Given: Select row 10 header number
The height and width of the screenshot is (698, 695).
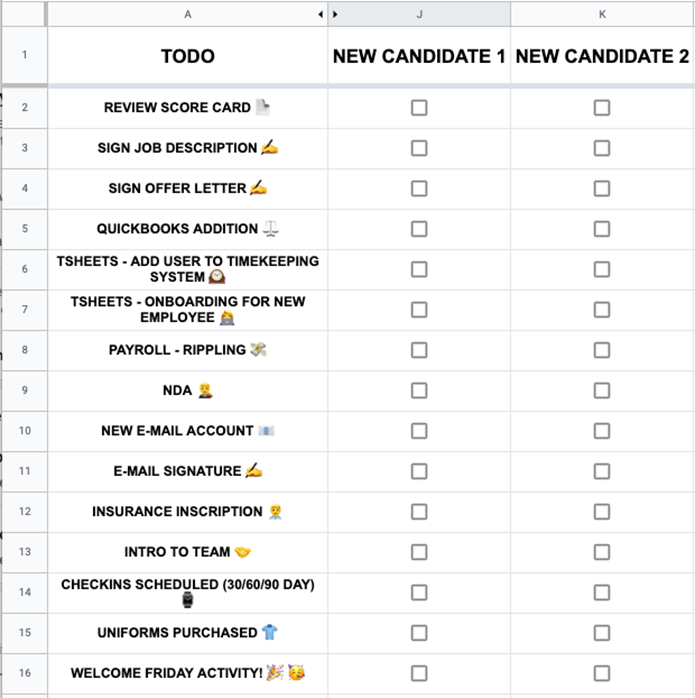Looking at the screenshot, I should [x=24, y=431].
